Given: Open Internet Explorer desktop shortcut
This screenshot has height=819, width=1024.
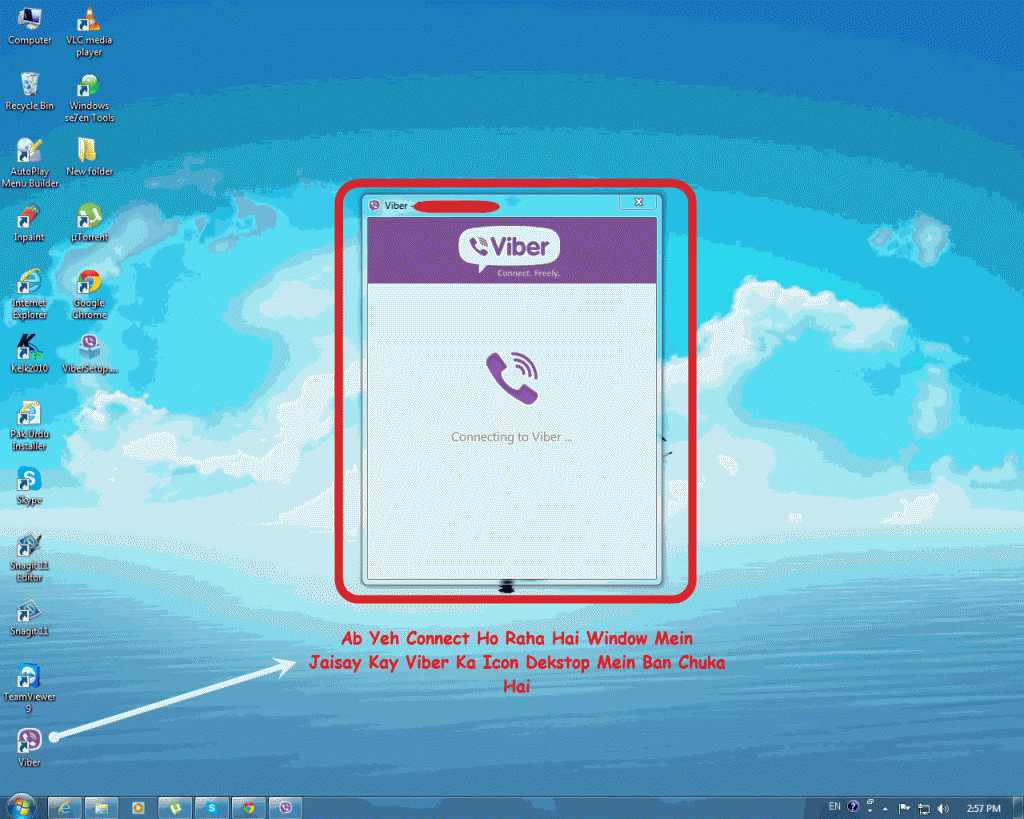Looking at the screenshot, I should point(29,295).
